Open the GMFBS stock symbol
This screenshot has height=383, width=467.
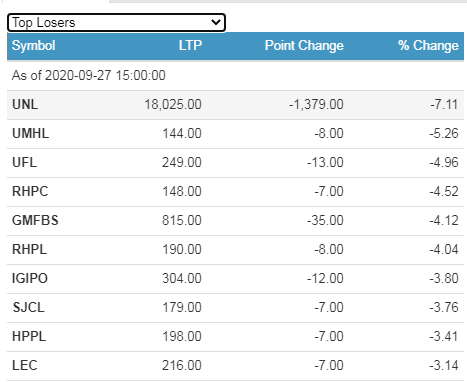coord(35,220)
